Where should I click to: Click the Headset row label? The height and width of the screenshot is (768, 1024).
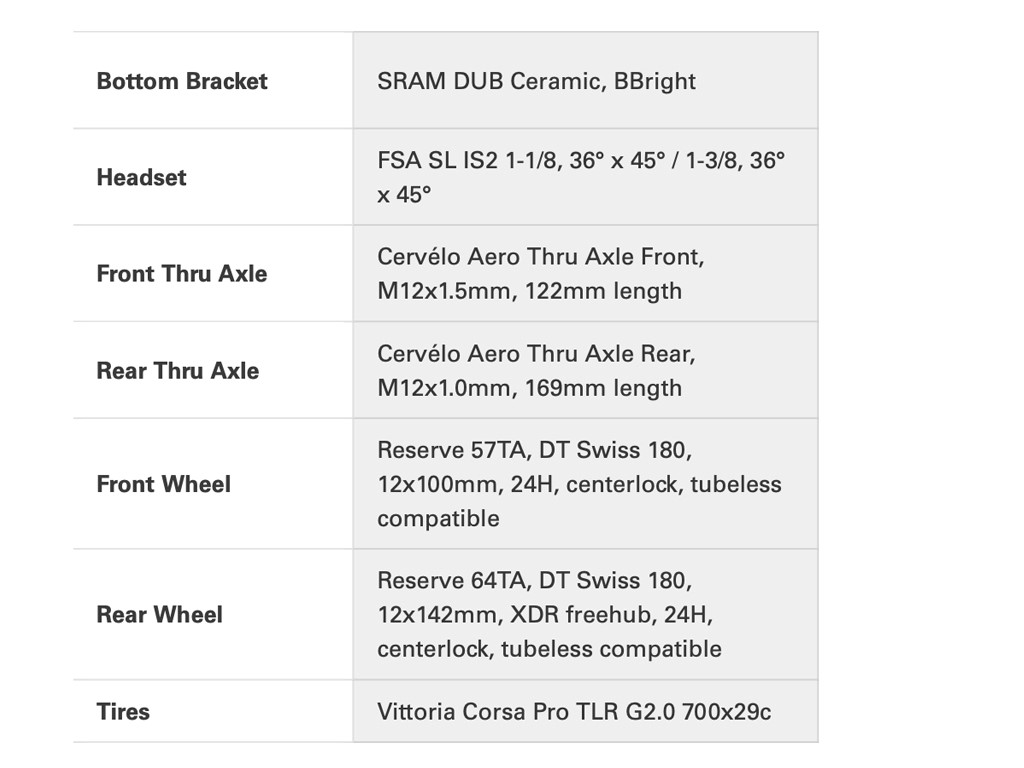(x=141, y=177)
